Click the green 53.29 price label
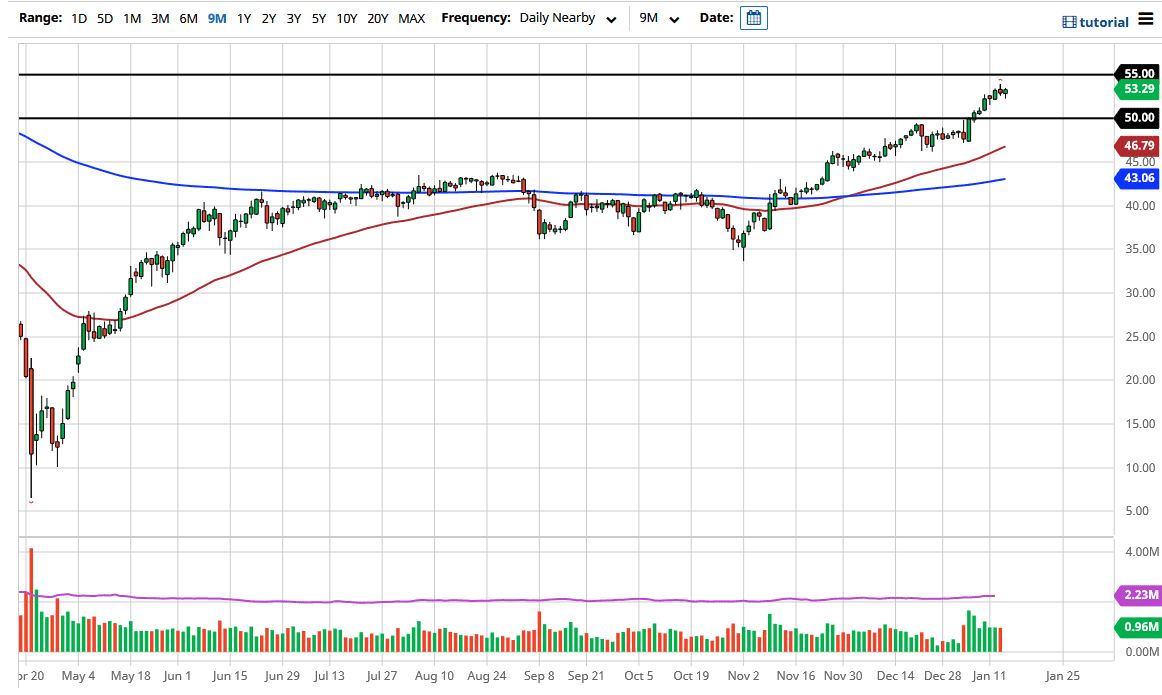The width and height of the screenshot is (1162, 695). coord(1137,89)
